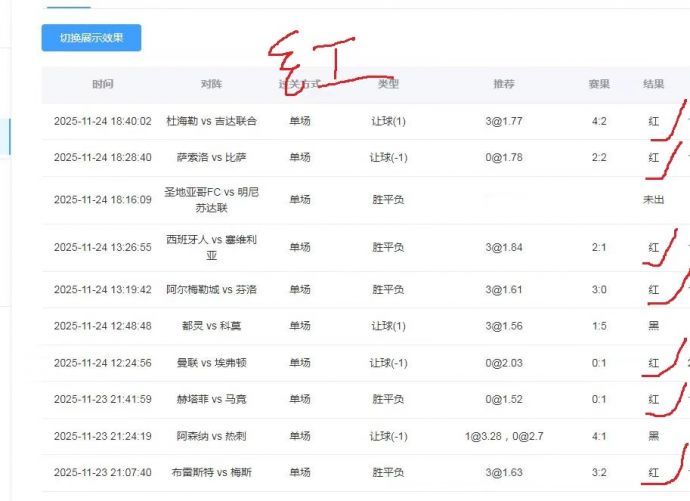Viewport: 690px width, 501px height.
Task: Open the 阿尔梅勒城 vs 芬洛 match
Action: click(x=211, y=290)
